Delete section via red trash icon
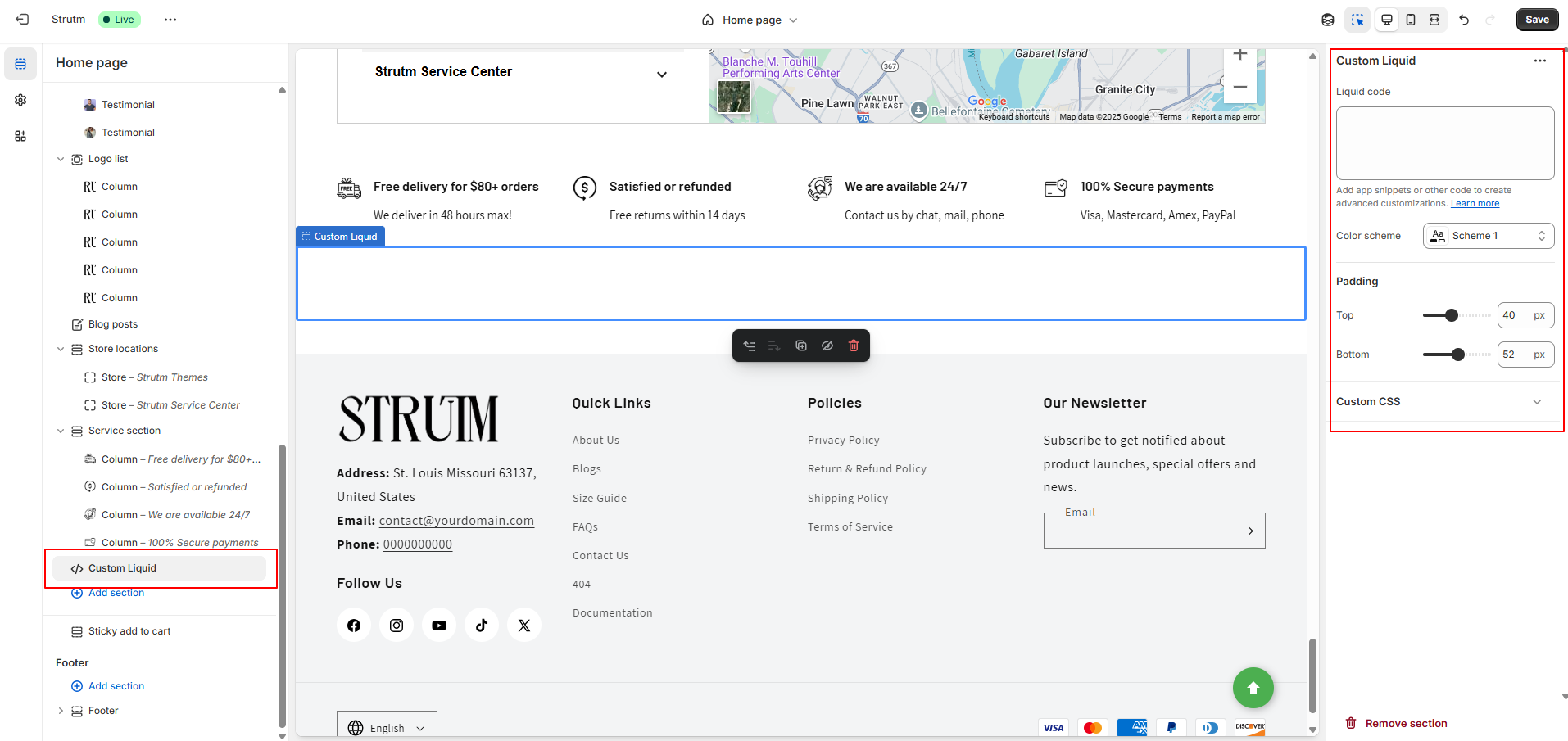This screenshot has height=741, width=1568. point(854,346)
